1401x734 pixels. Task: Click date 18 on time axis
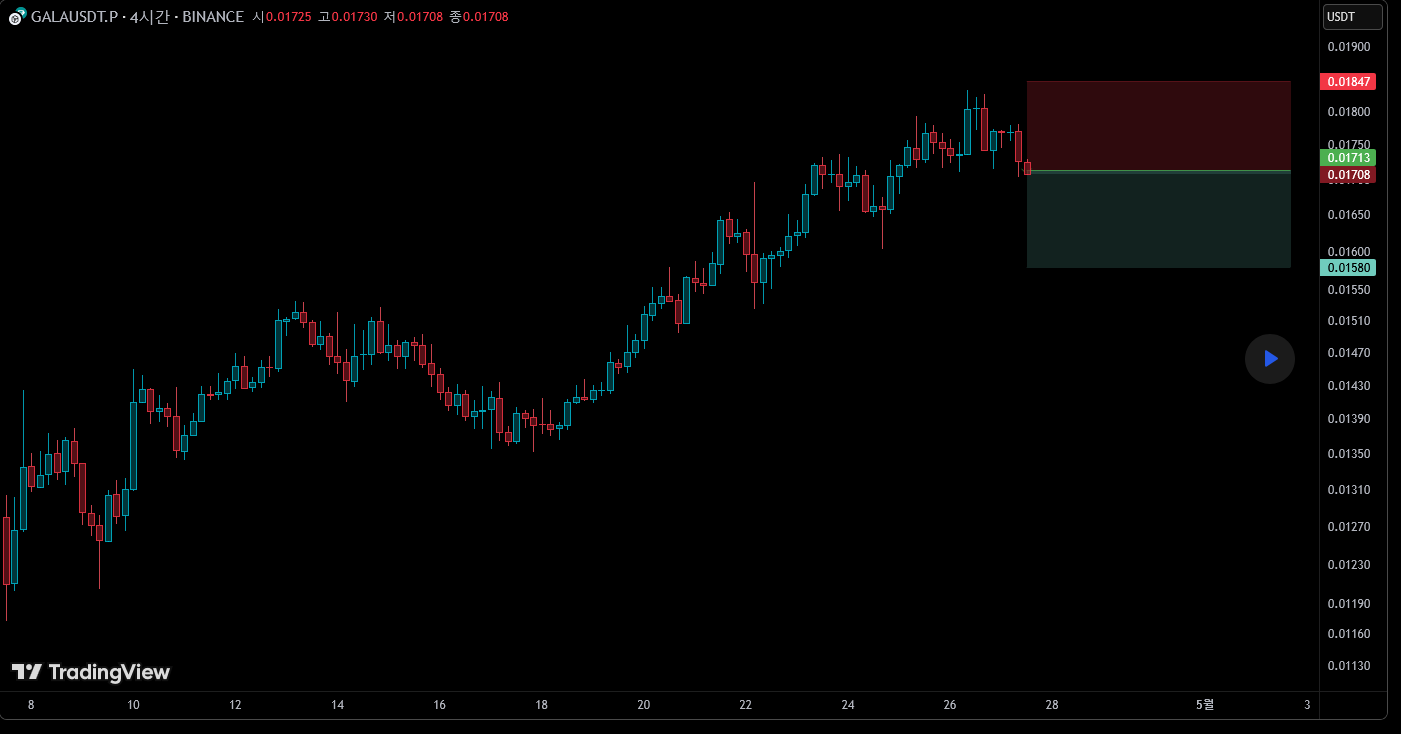coord(541,705)
